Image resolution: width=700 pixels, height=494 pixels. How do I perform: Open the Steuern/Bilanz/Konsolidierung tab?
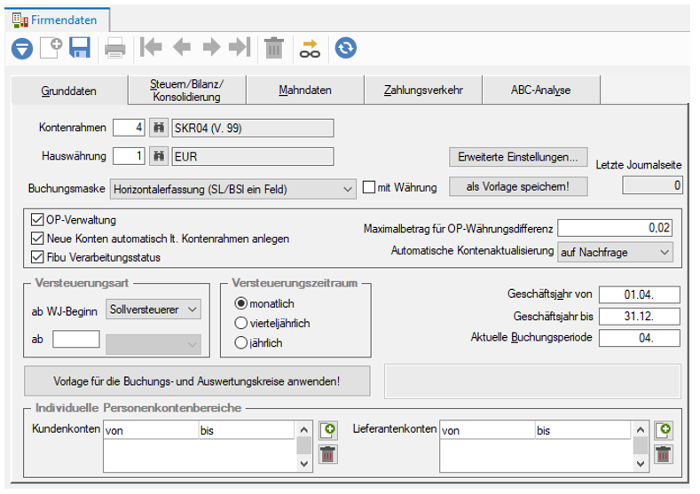point(187,90)
